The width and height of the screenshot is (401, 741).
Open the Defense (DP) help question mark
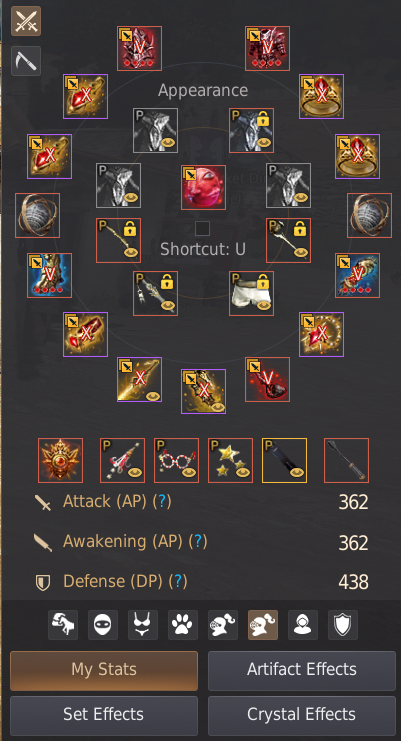(x=178, y=581)
